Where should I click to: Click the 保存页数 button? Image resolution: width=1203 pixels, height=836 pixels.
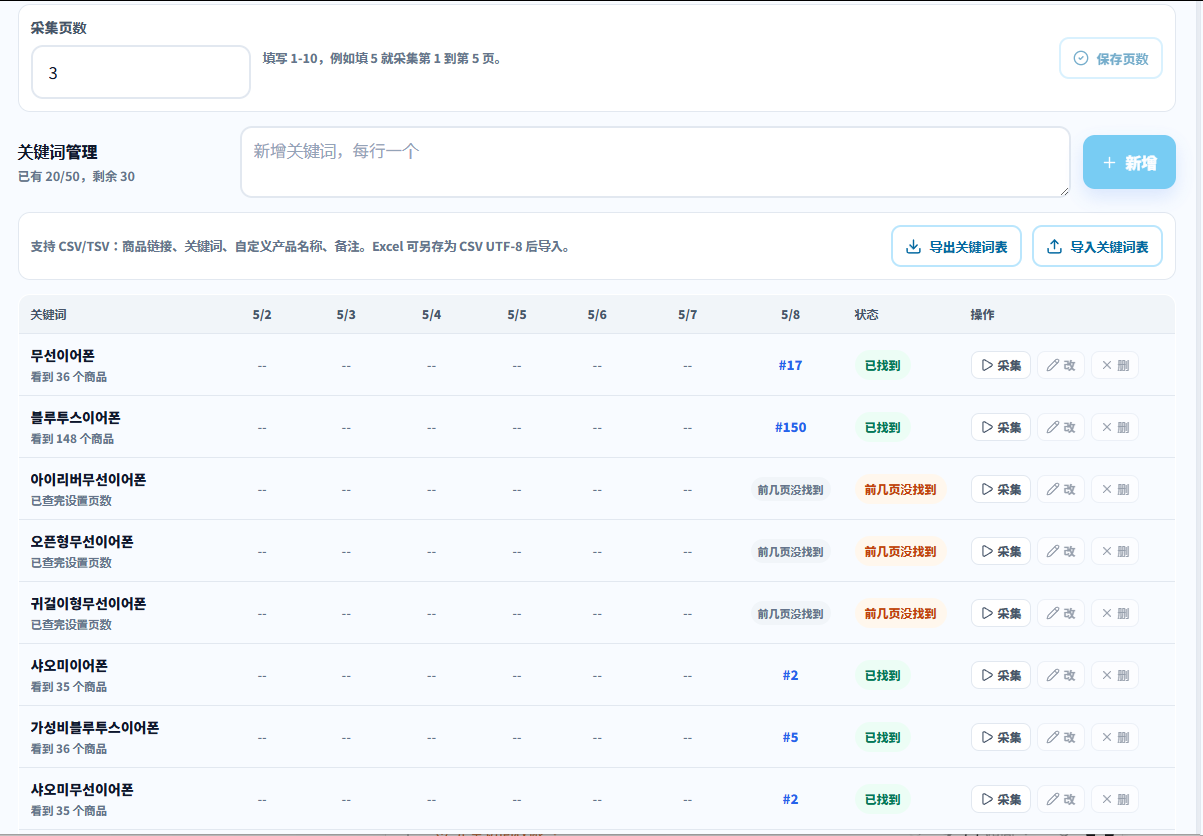click(1111, 58)
